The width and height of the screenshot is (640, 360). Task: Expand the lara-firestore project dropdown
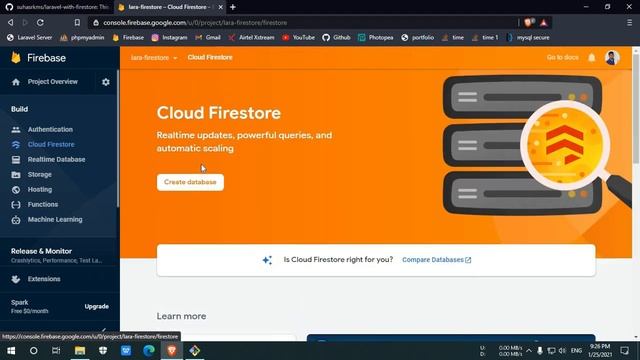154,58
